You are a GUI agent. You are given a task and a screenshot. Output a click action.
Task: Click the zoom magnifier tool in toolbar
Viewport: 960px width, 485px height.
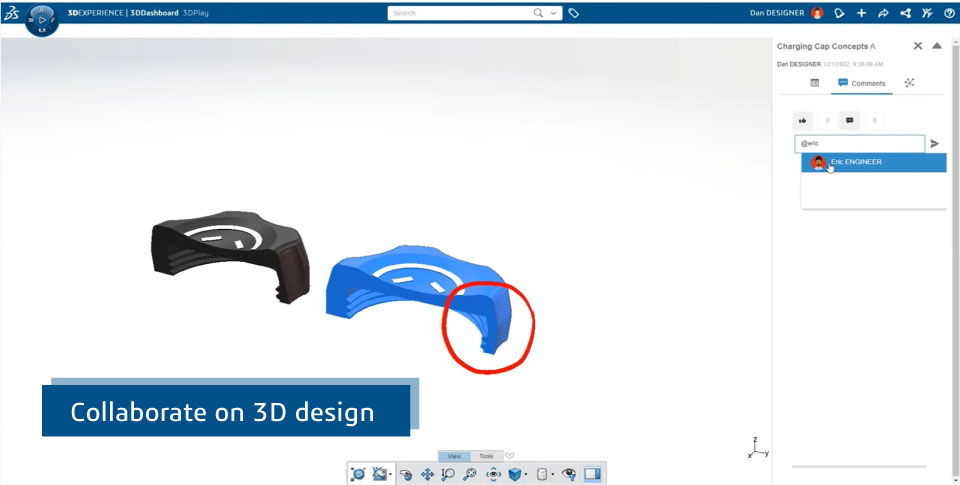tap(448, 474)
